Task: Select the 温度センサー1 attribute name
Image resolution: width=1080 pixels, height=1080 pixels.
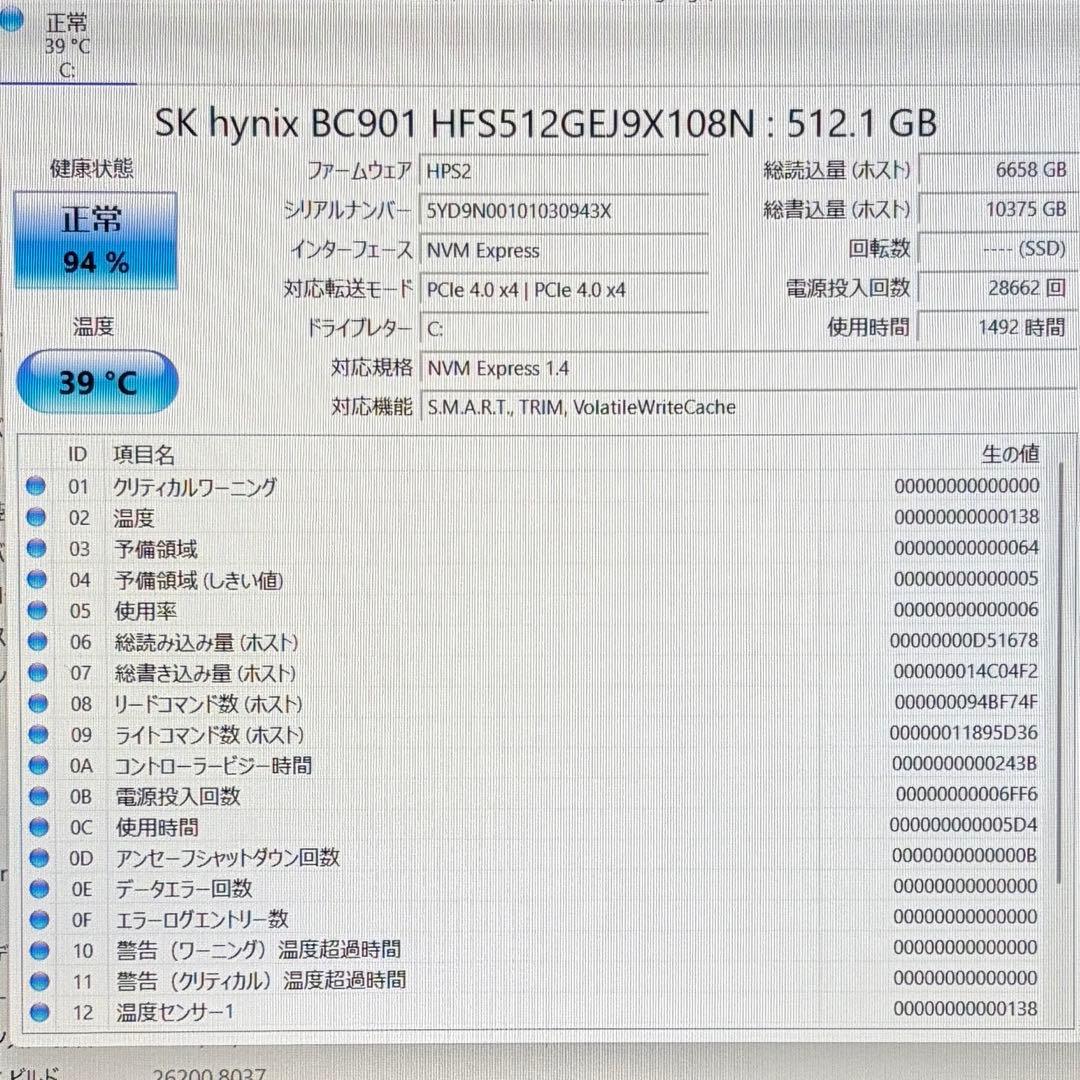Action: [x=176, y=1012]
